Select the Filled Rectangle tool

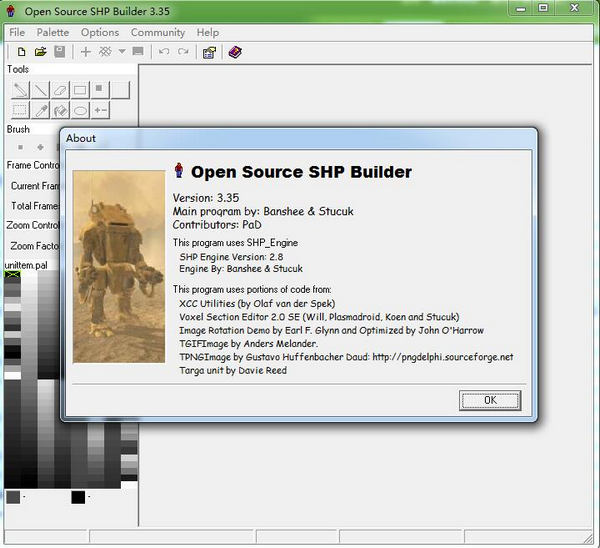coord(100,90)
